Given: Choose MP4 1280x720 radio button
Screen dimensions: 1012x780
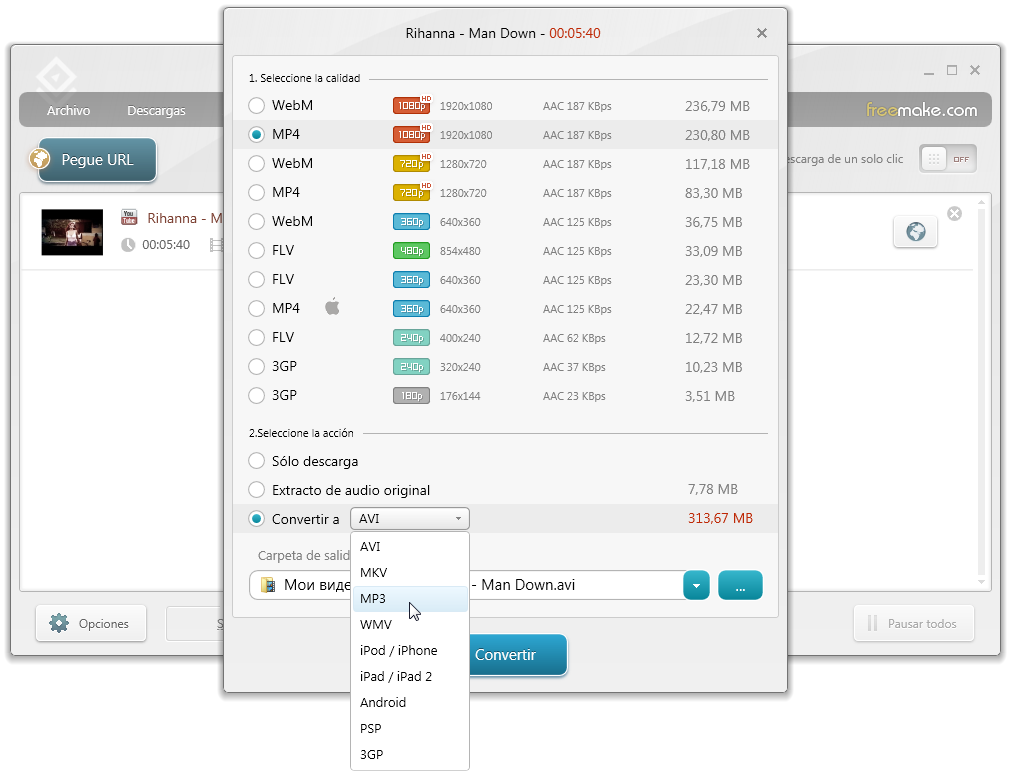Looking at the screenshot, I should [x=256, y=192].
